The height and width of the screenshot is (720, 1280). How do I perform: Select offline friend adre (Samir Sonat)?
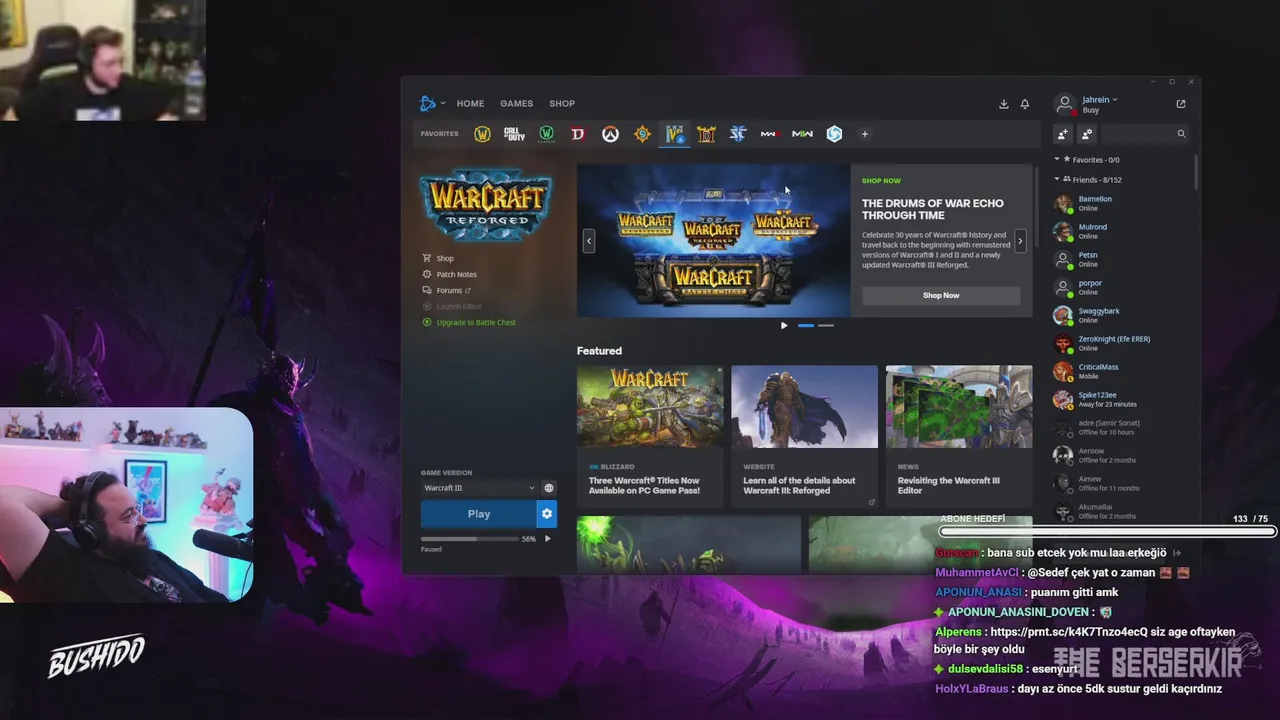click(x=1120, y=427)
